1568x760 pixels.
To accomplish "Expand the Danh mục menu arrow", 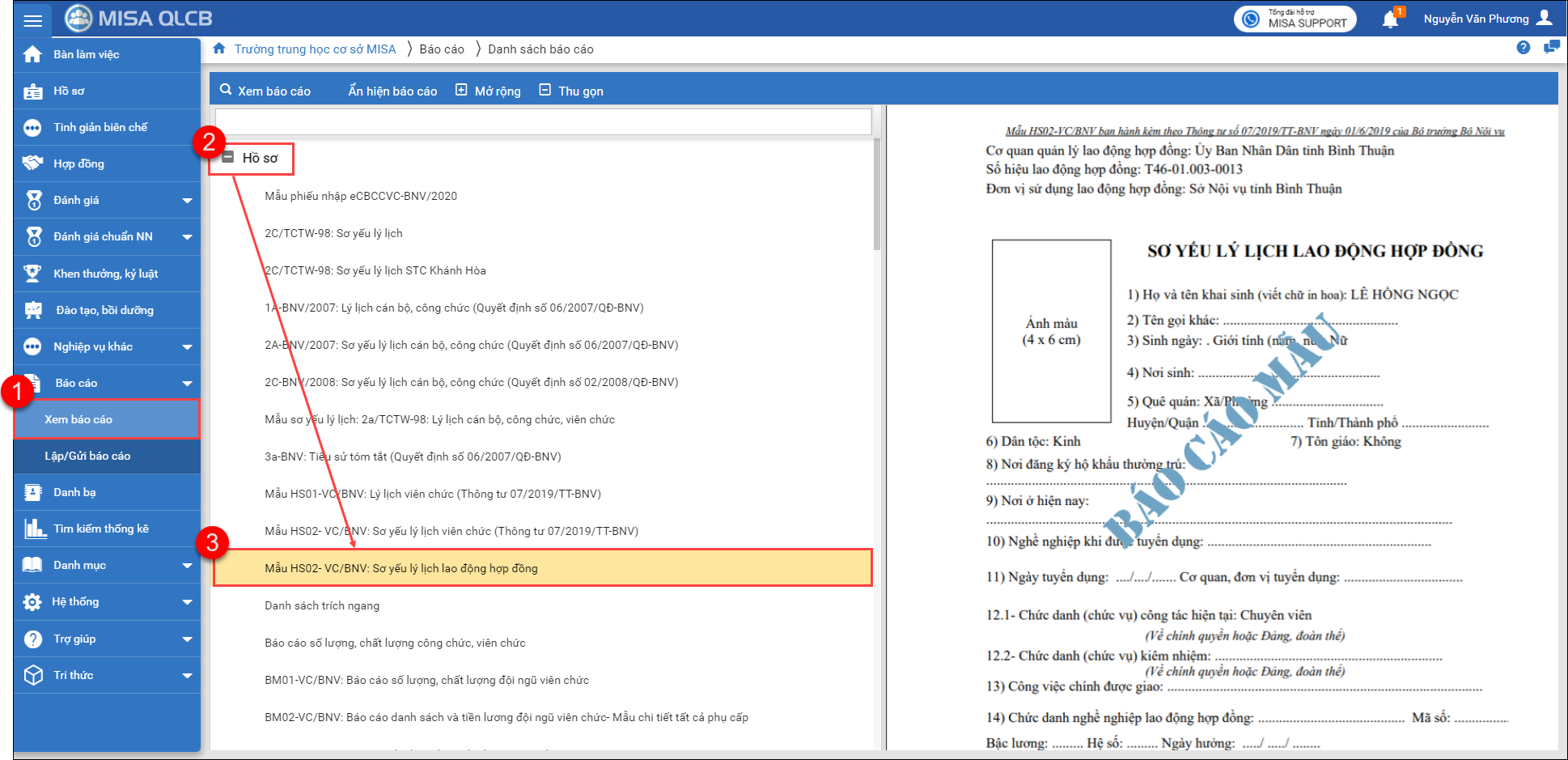I will click(187, 566).
